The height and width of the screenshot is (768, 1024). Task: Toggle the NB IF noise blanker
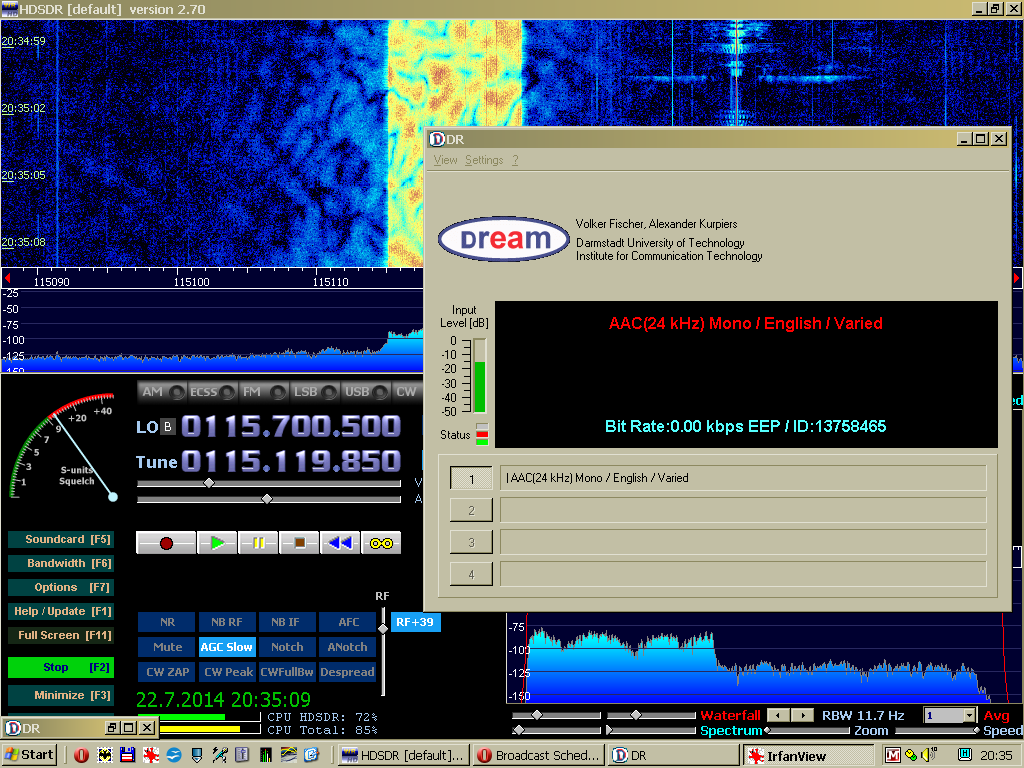(287, 622)
